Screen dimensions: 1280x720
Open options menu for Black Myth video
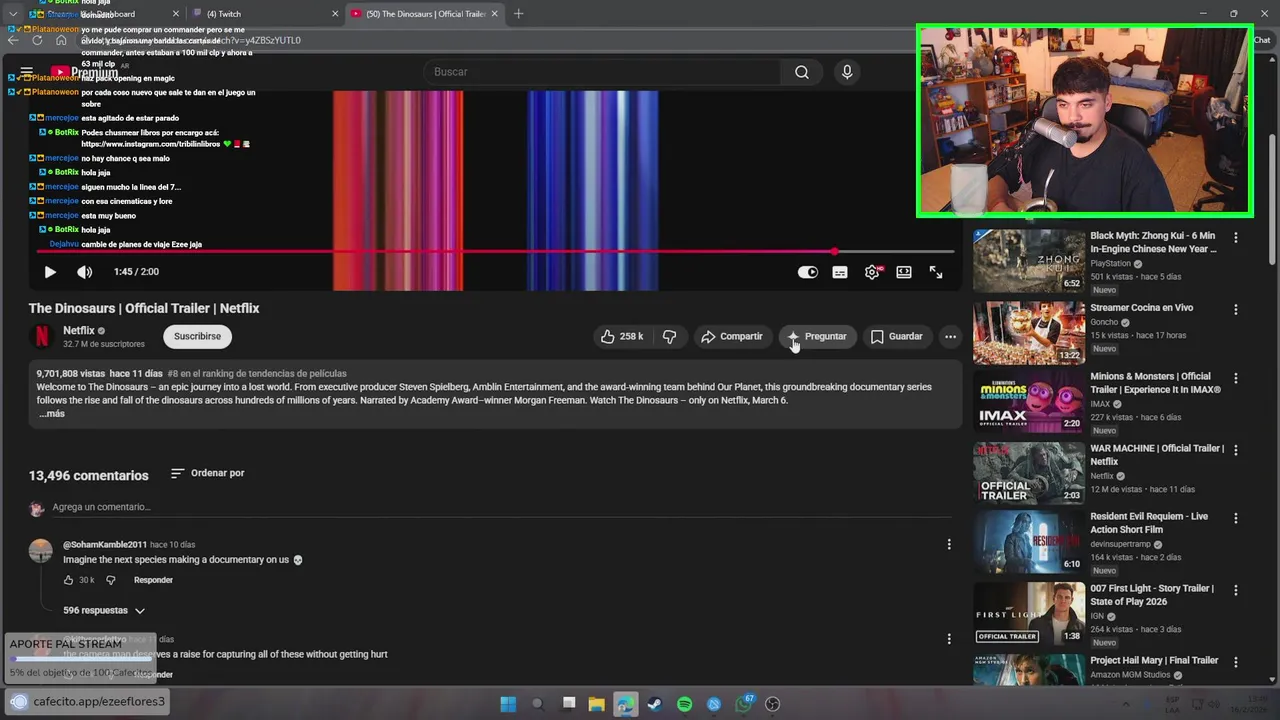(x=1236, y=238)
